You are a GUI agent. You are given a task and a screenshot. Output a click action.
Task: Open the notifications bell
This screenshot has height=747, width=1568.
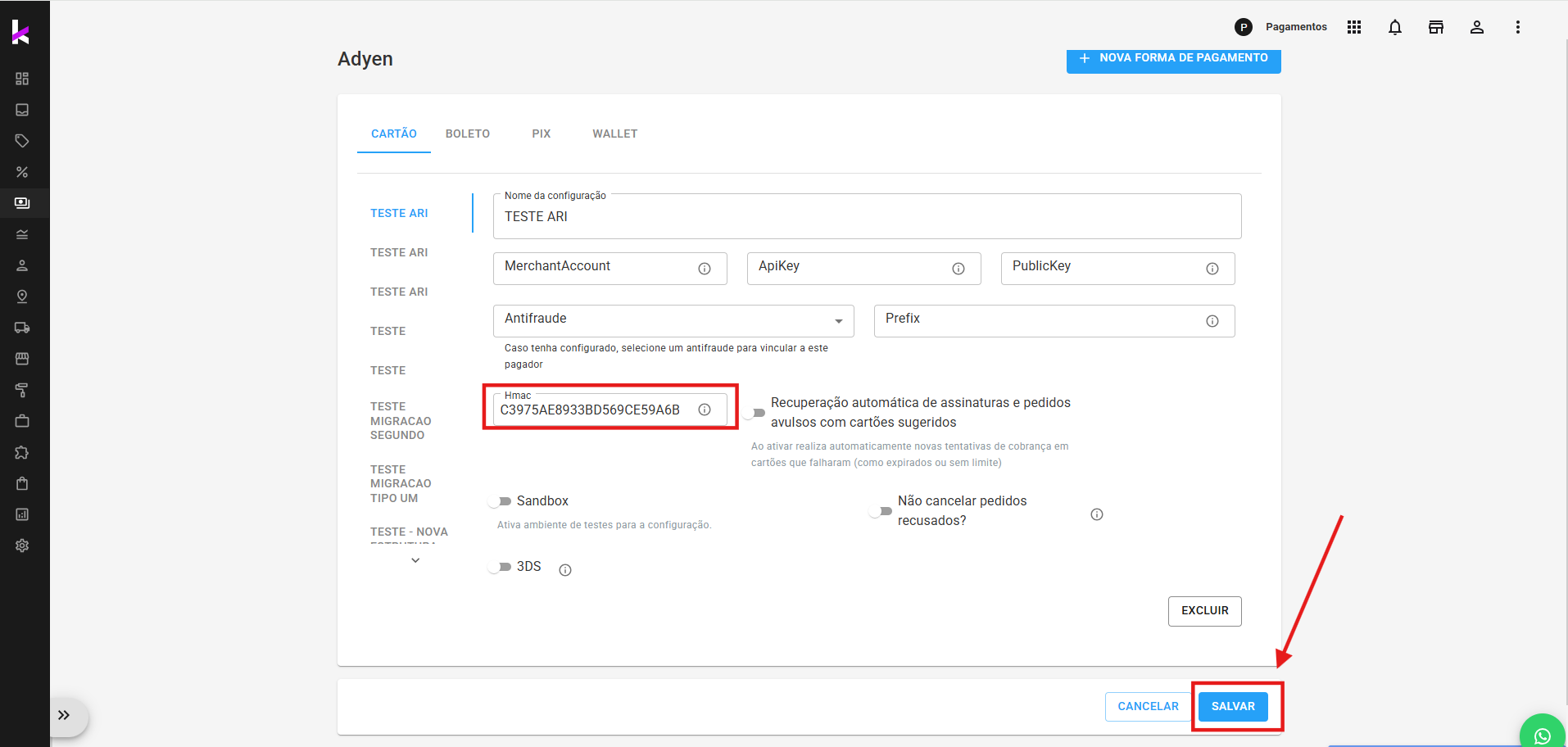pyautogui.click(x=1395, y=27)
